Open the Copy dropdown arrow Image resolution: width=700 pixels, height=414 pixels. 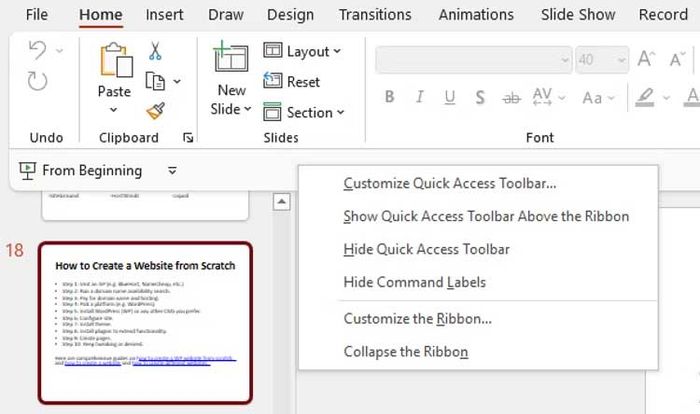point(177,81)
